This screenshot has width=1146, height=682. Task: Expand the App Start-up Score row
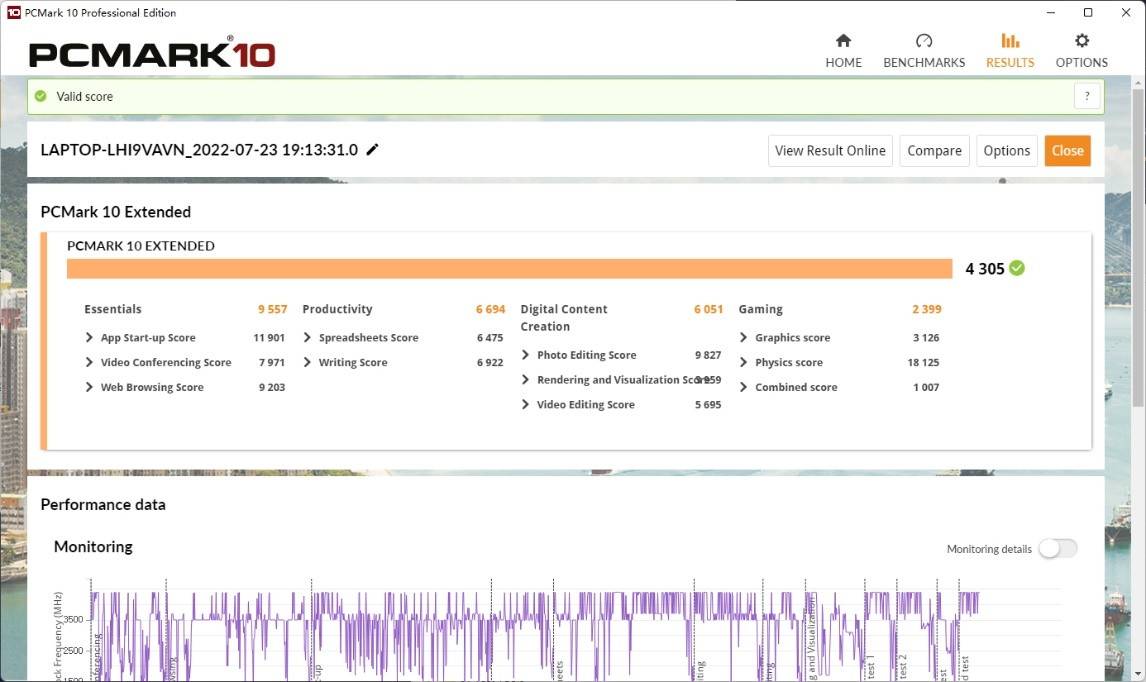pyautogui.click(x=90, y=338)
